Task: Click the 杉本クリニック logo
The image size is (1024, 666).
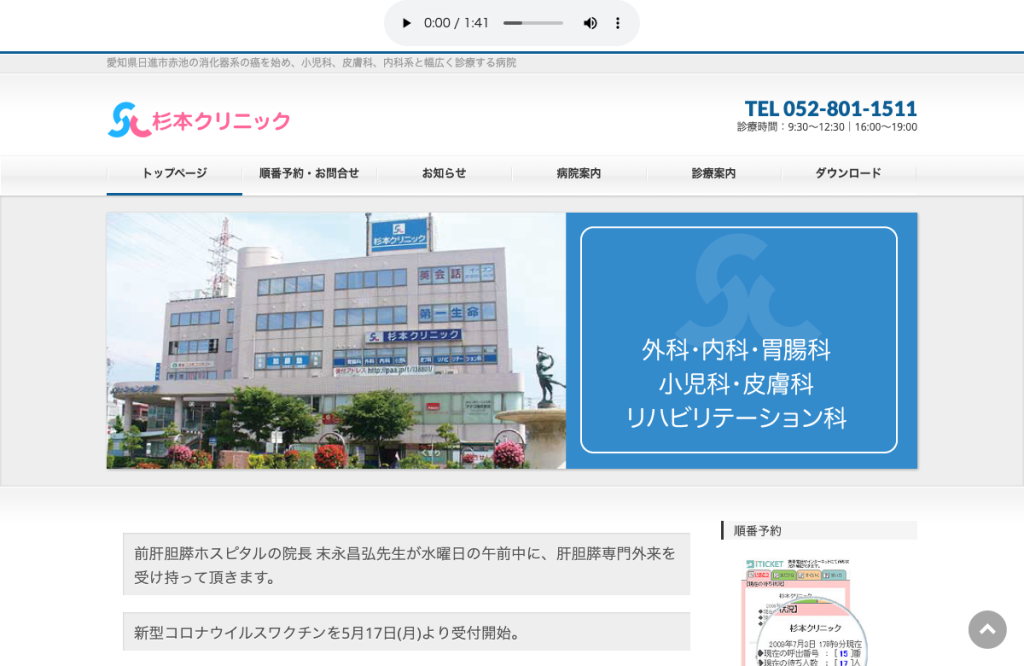Action: pyautogui.click(x=199, y=120)
